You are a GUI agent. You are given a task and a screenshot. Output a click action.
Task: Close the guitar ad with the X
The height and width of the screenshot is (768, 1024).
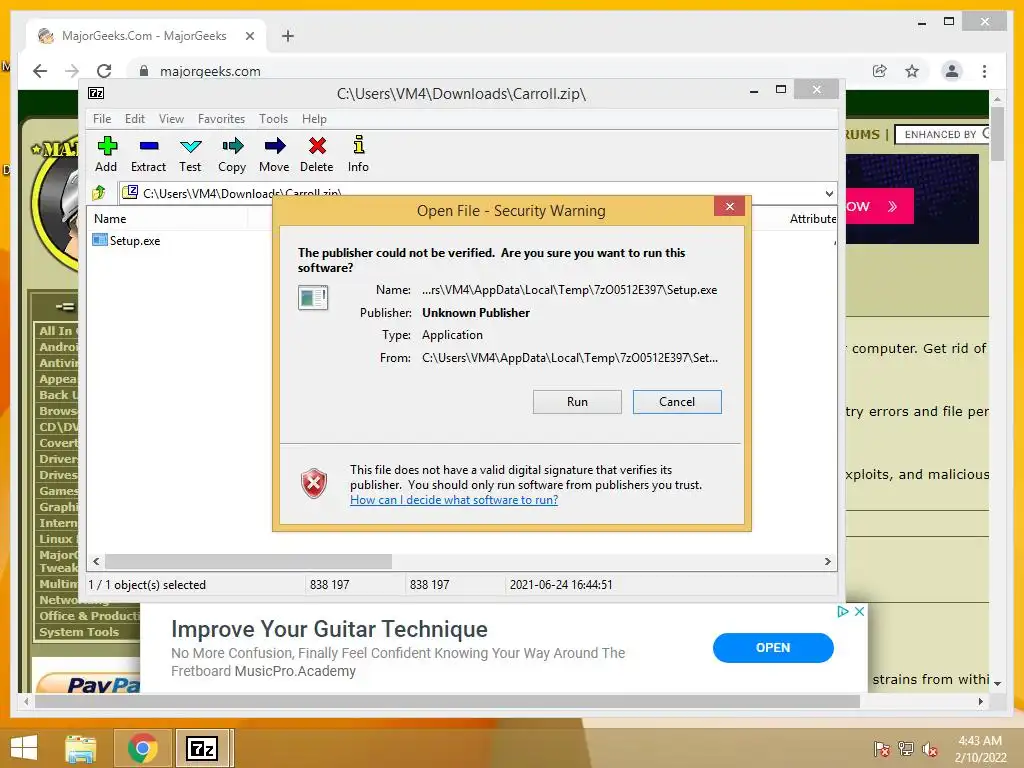click(x=859, y=611)
